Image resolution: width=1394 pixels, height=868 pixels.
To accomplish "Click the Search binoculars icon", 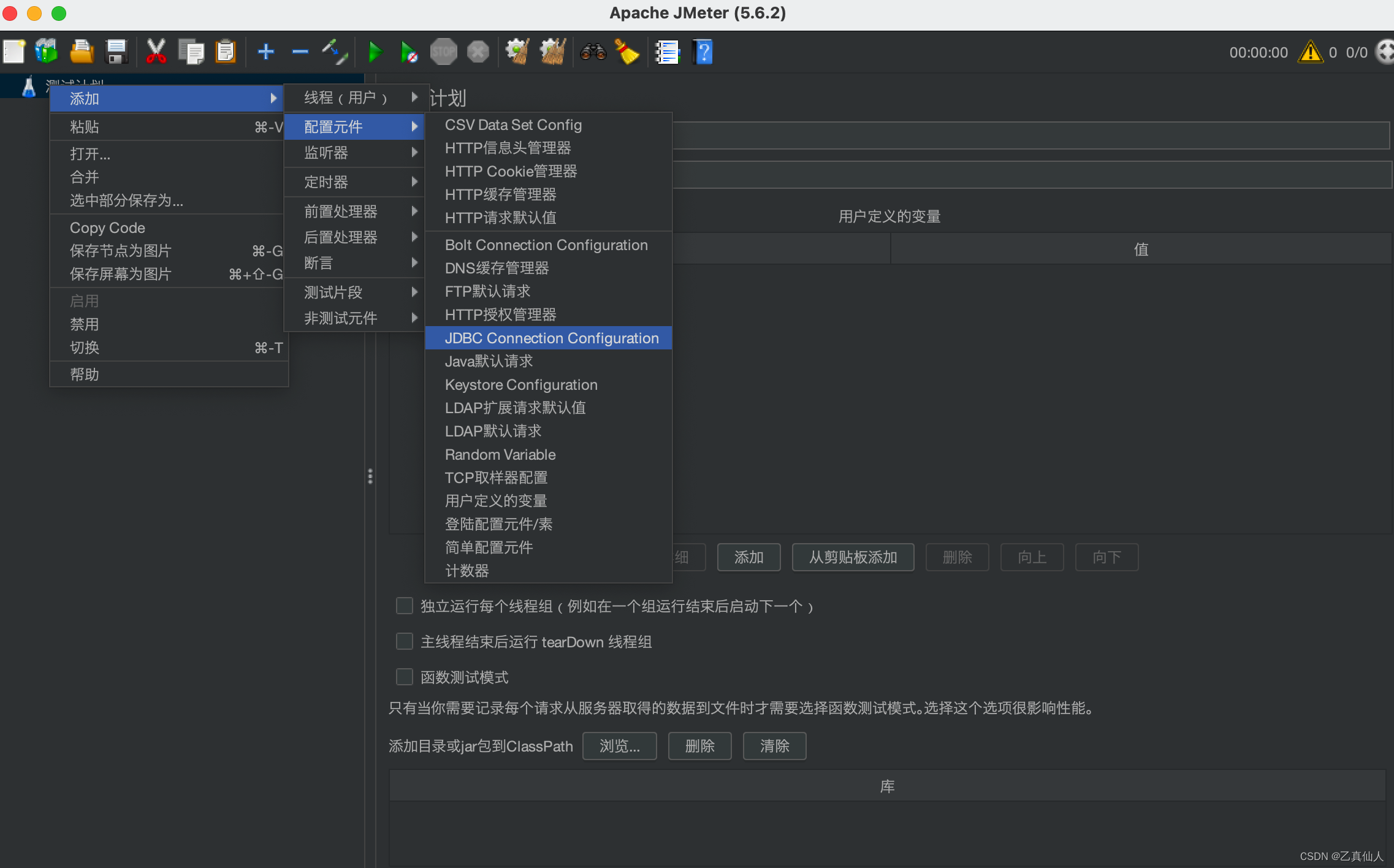I will 593,52.
